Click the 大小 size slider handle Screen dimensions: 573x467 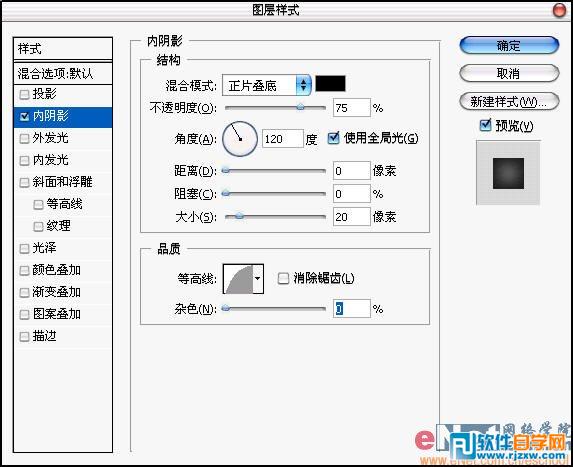point(239,216)
